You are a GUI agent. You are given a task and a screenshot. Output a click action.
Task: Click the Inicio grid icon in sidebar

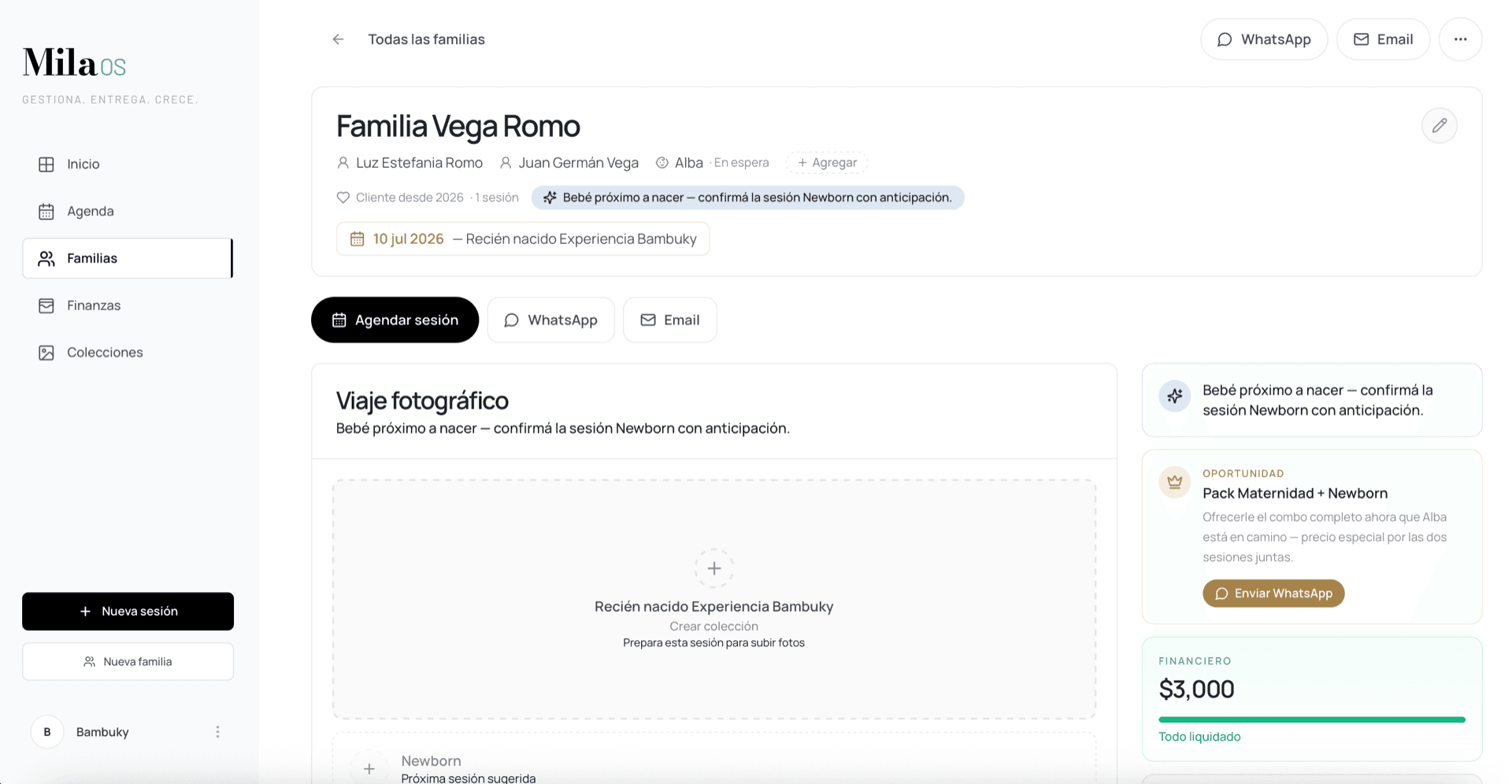click(46, 165)
